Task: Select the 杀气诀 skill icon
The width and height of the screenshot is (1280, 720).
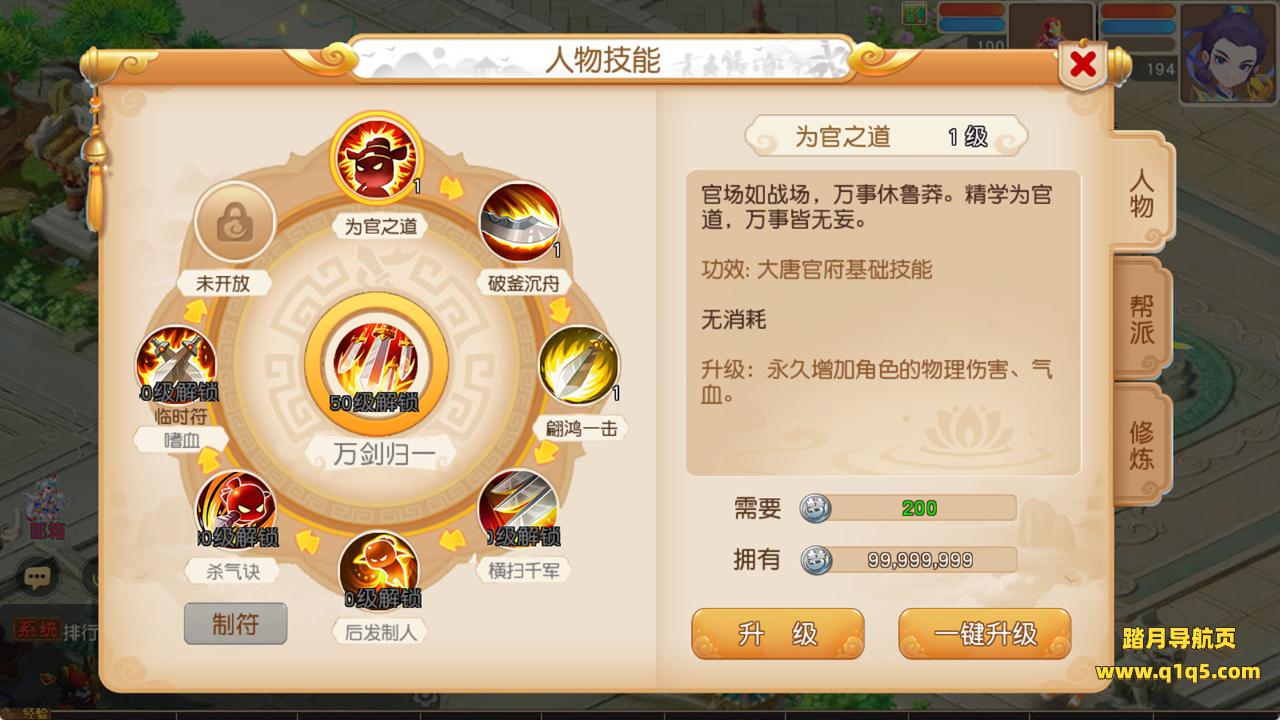Action: click(235, 508)
